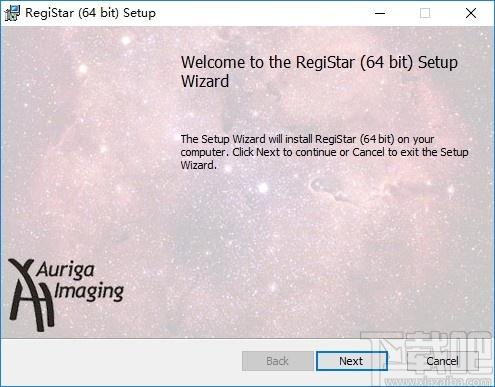Click the 'Welcome to the RegiStar (64 bit) Setup Wizard' heading
The image size is (495, 387).
319,72
